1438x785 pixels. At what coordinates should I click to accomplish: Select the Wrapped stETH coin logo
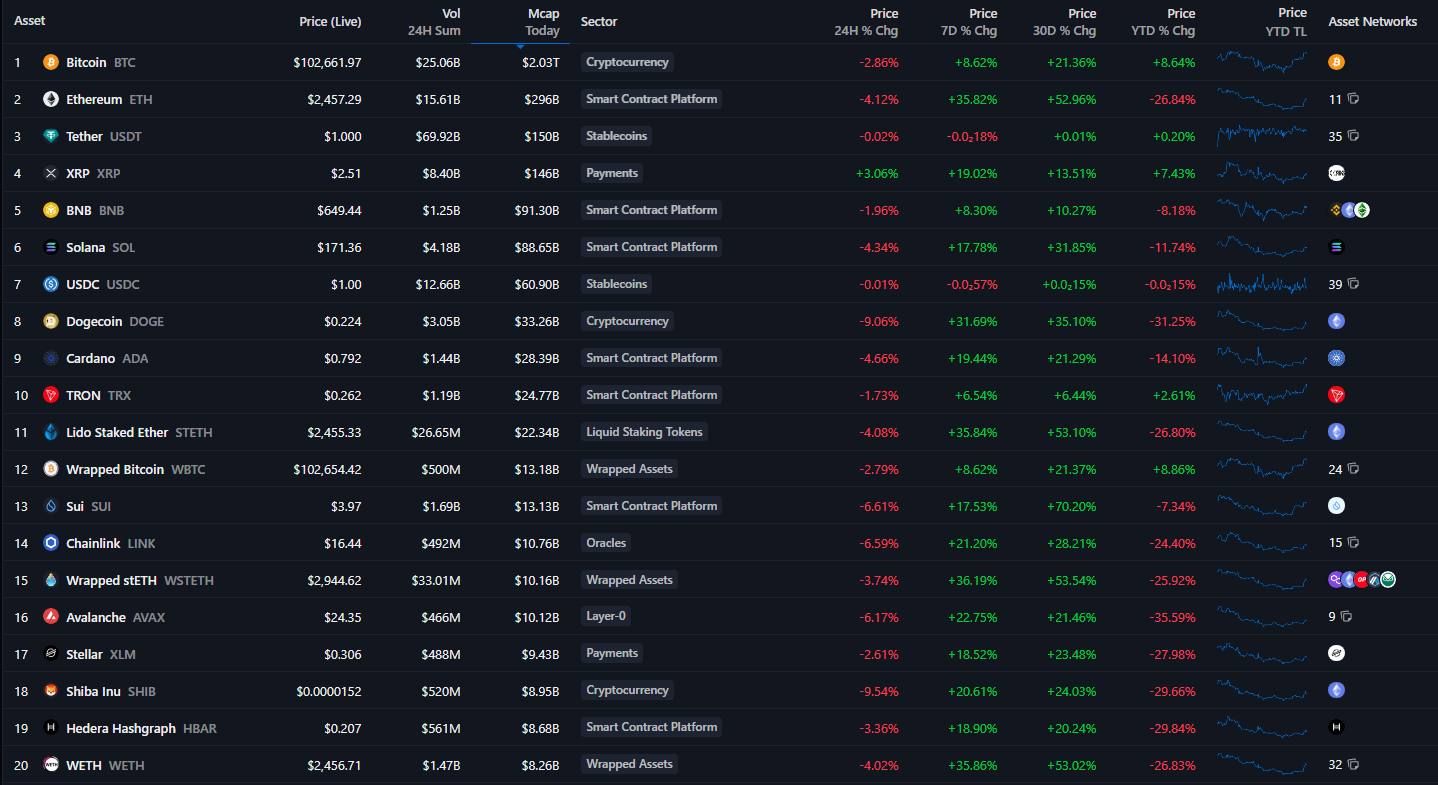pyautogui.click(x=51, y=580)
